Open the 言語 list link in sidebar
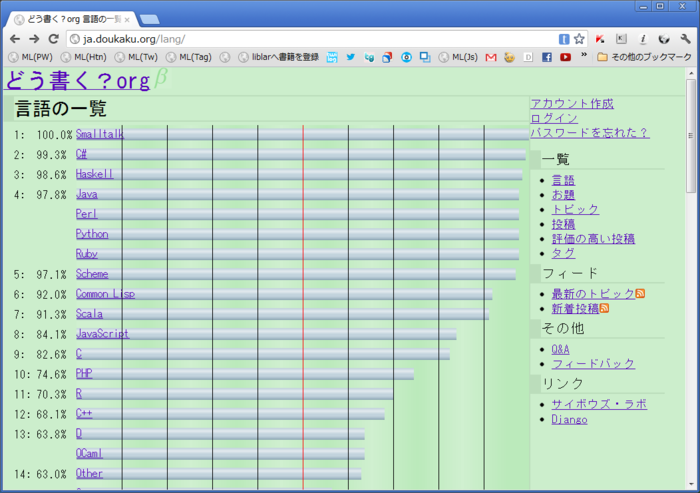700x493 pixels. click(x=563, y=180)
